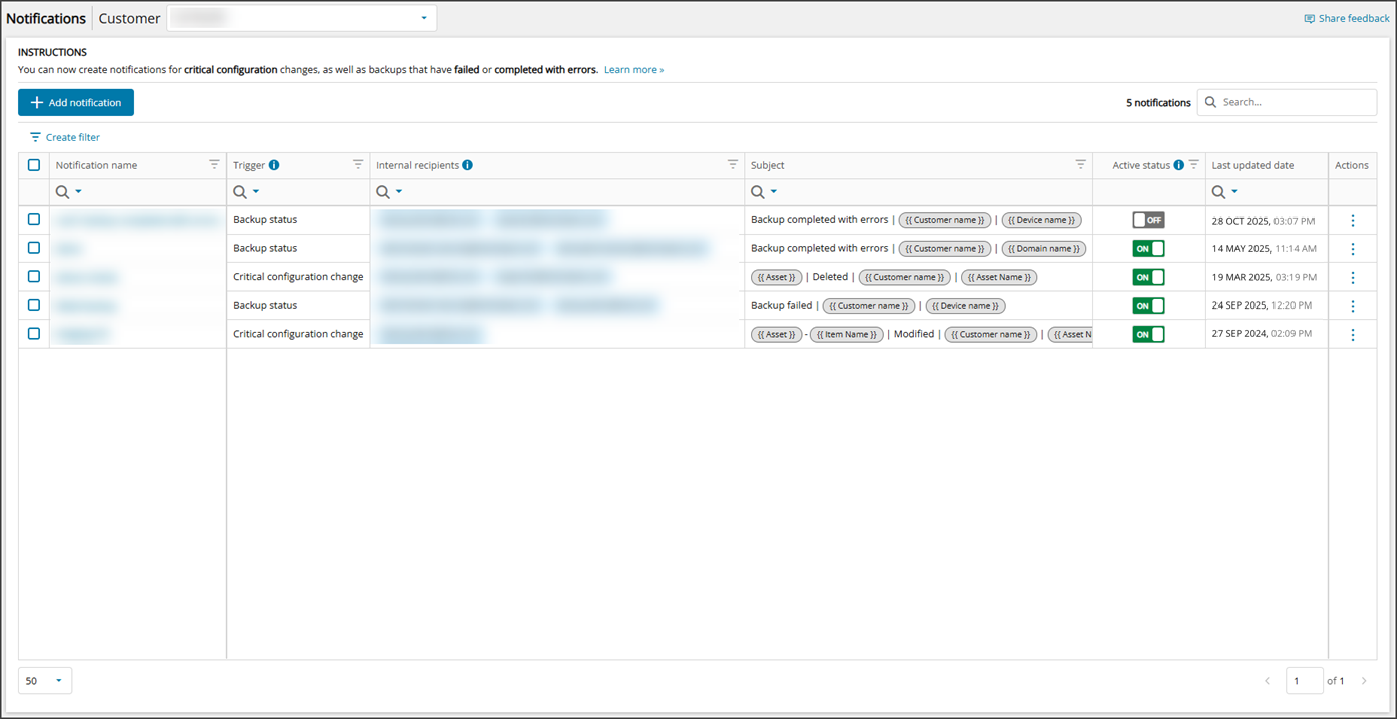This screenshot has width=1397, height=719.
Task: Open actions menu for 28 OCT 2025 row
Action: click(x=1352, y=221)
